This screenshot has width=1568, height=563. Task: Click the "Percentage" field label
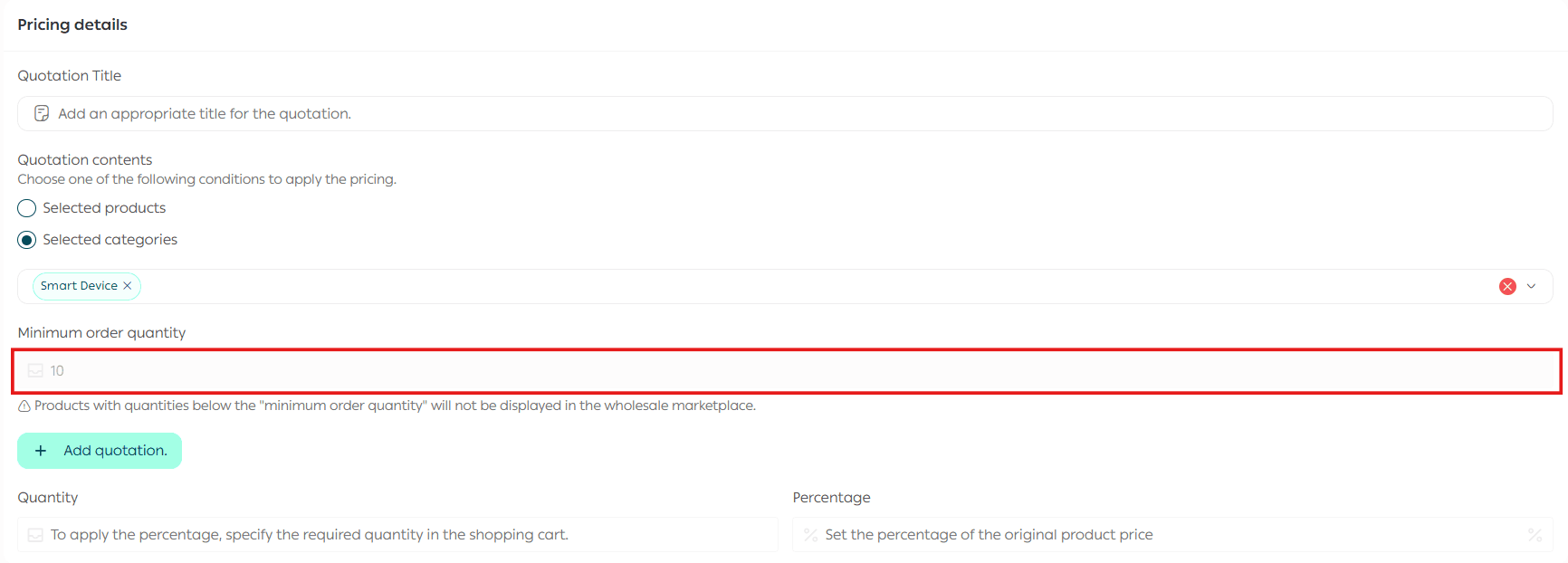pyautogui.click(x=831, y=498)
